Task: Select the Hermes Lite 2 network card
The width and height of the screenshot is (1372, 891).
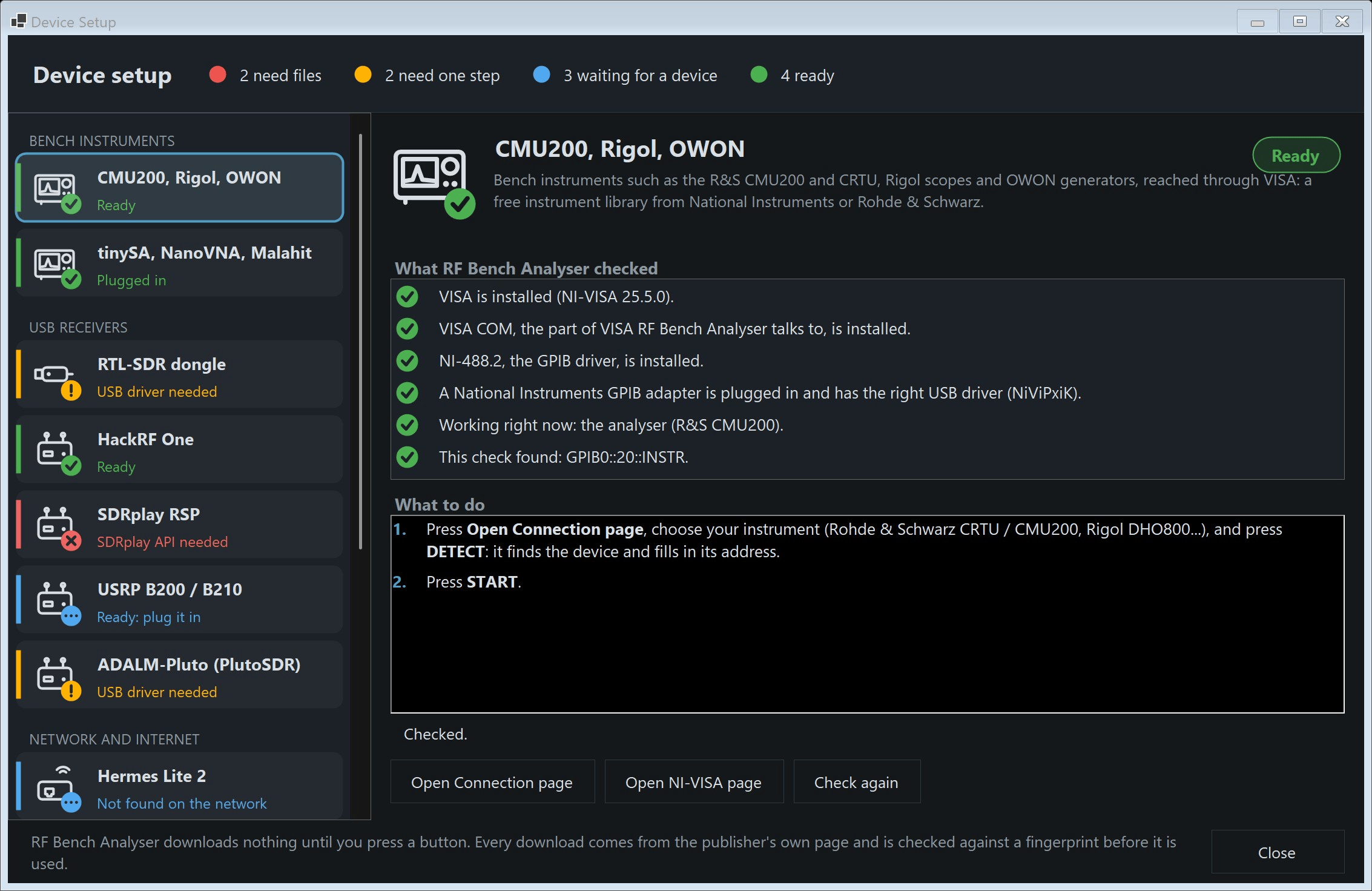Action: 180,786
